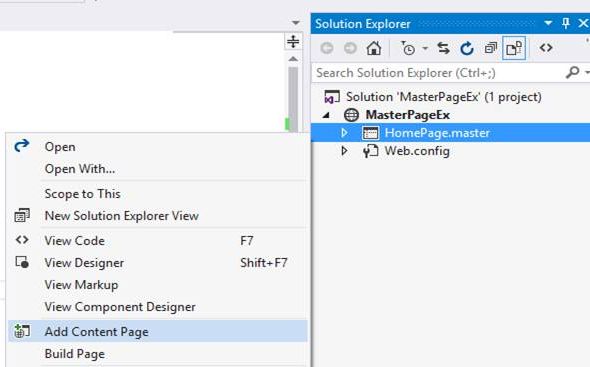Click the editor vertical scrollbar thumb
This screenshot has width=590, height=367.
[x=293, y=99]
